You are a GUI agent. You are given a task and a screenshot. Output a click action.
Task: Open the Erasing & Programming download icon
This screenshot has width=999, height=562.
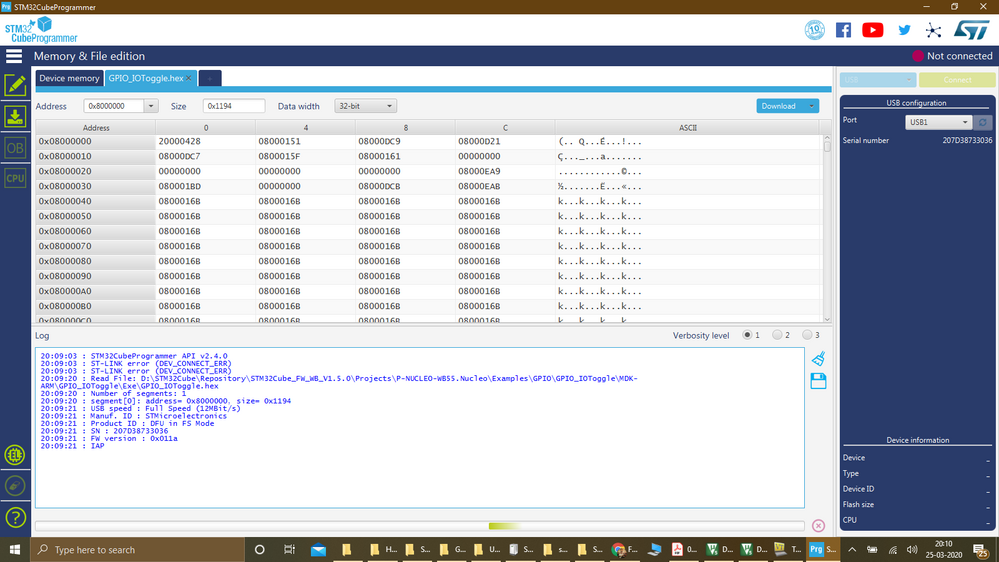coord(15,116)
